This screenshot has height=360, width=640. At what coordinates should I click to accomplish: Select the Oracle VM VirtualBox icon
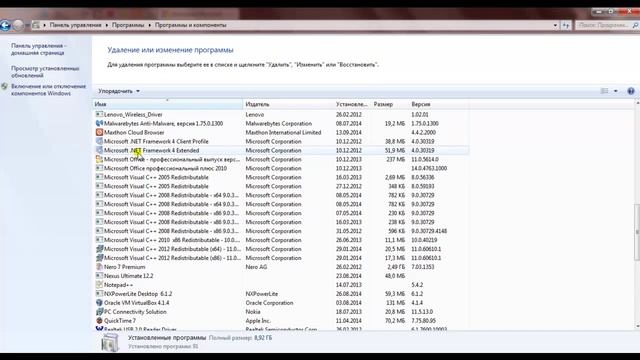pyautogui.click(x=99, y=303)
